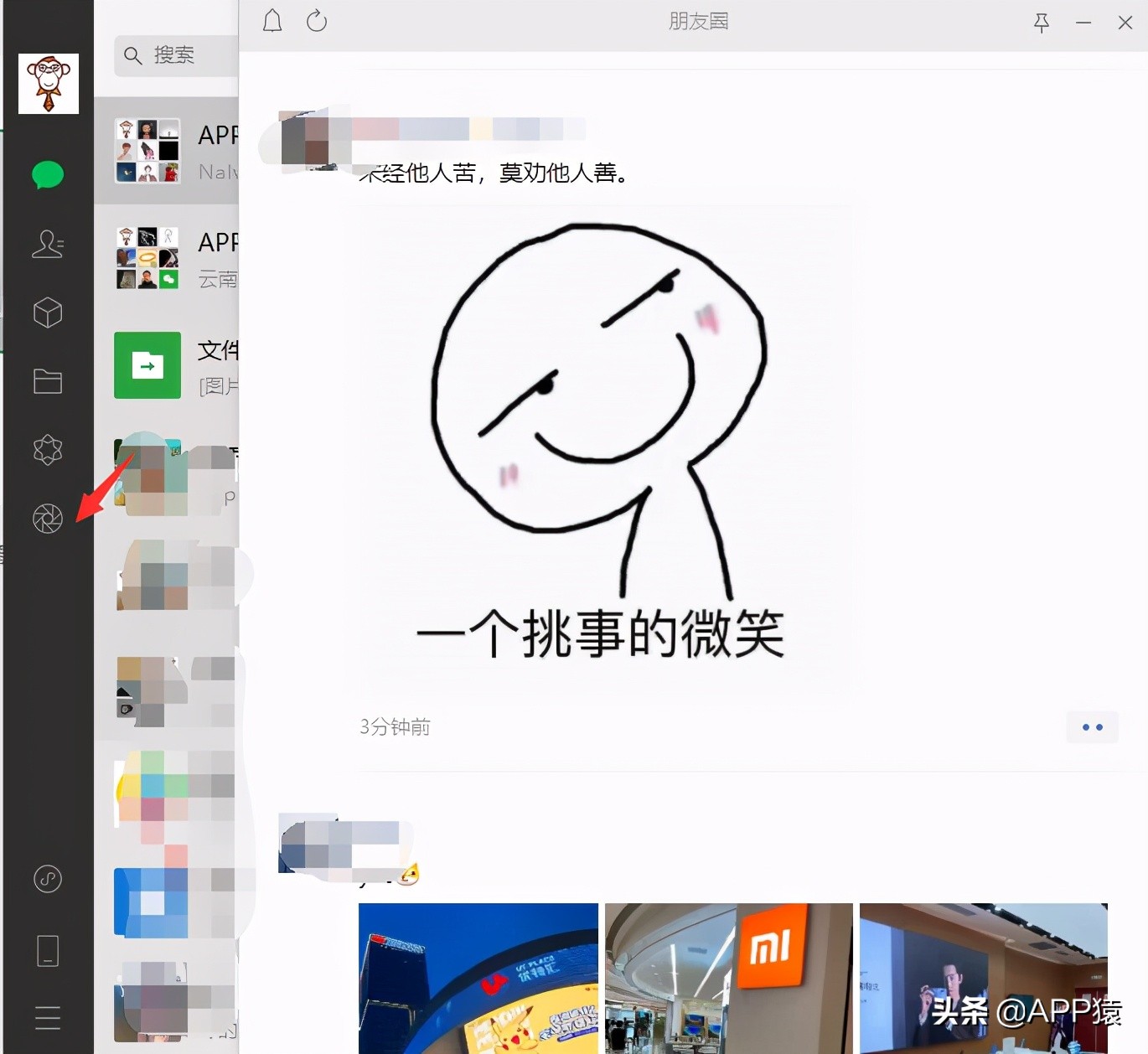This screenshot has width=1148, height=1054.
Task: Open Favorites using the box icon
Action: click(x=48, y=313)
